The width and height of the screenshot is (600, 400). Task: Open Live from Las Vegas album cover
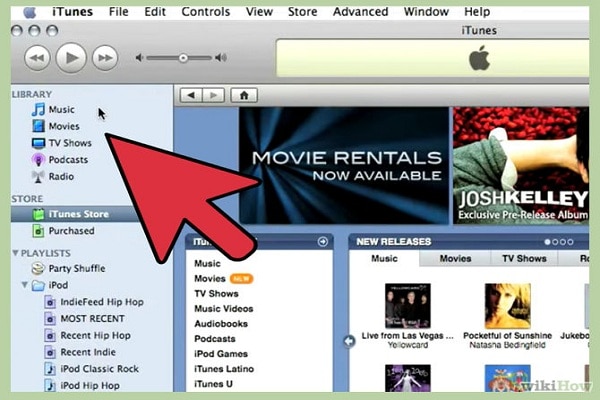(x=408, y=306)
